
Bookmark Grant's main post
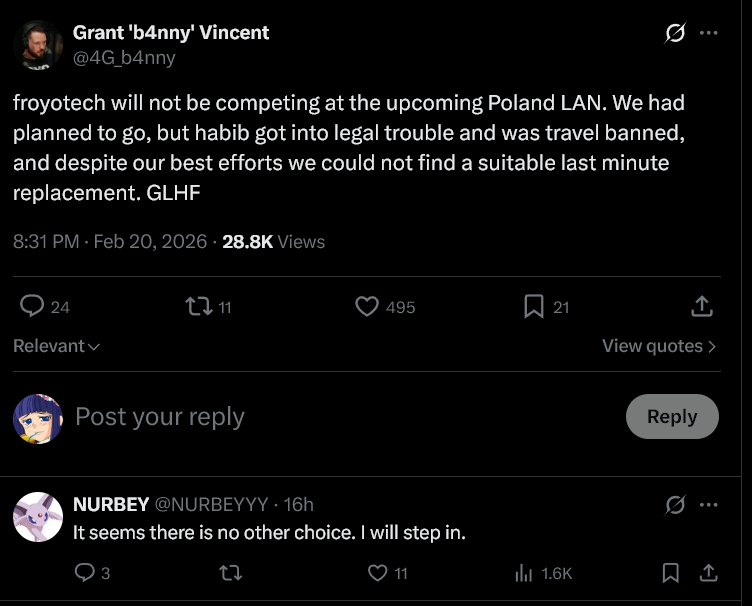tap(534, 306)
